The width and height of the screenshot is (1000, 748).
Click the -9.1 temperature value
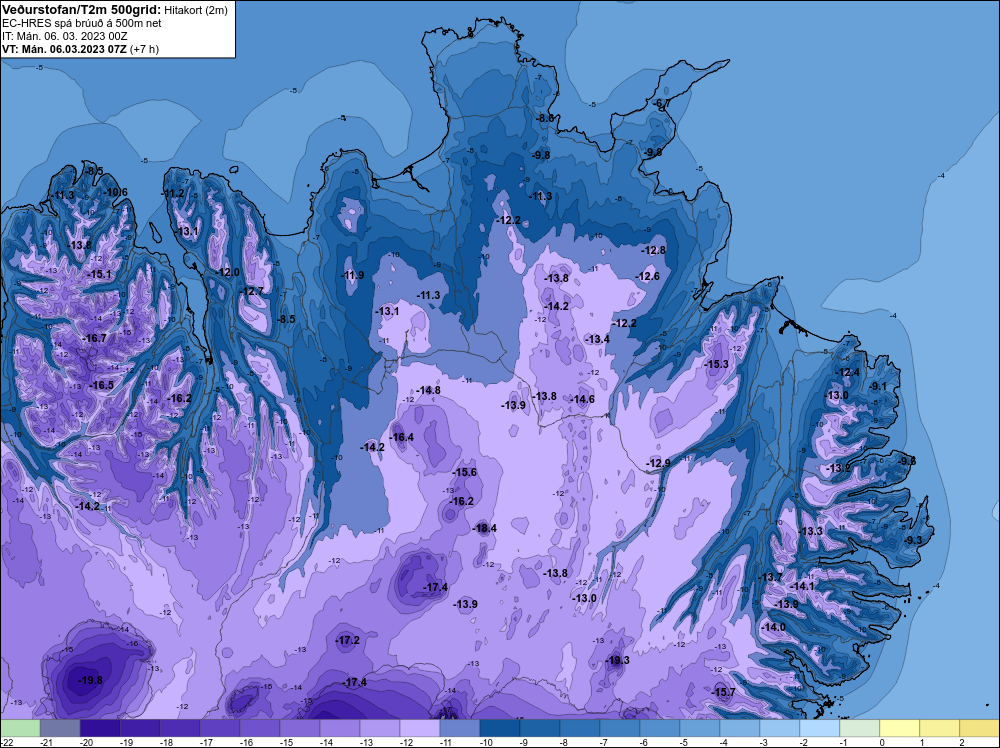pos(879,386)
